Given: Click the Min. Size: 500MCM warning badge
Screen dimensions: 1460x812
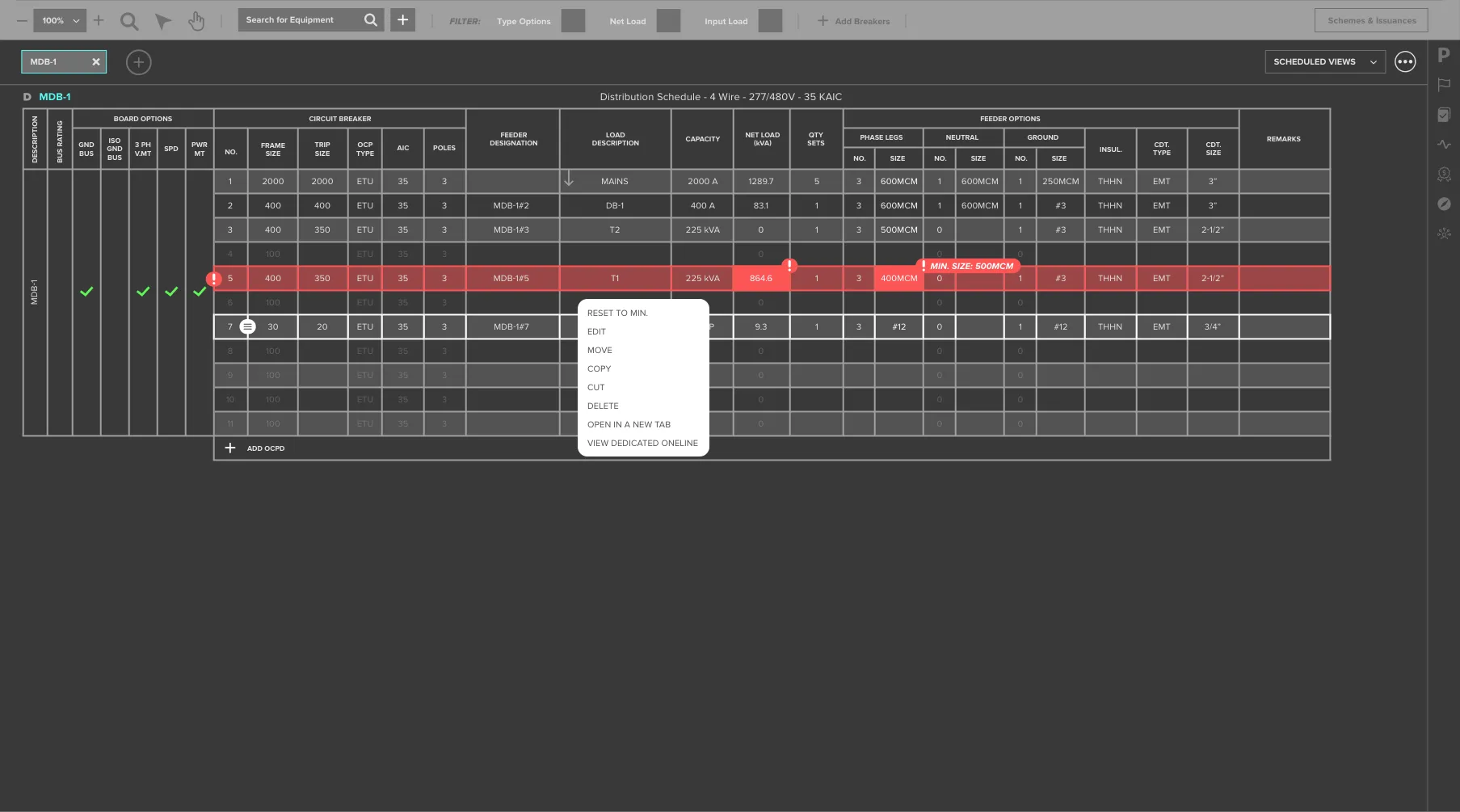Looking at the screenshot, I should pos(968,266).
